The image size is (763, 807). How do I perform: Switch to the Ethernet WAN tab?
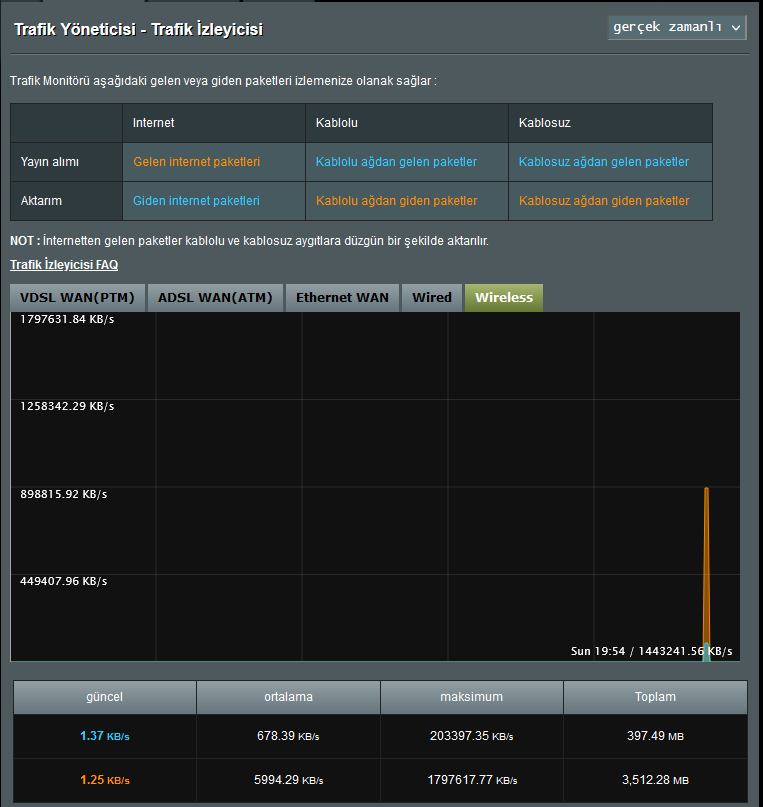(x=342, y=297)
